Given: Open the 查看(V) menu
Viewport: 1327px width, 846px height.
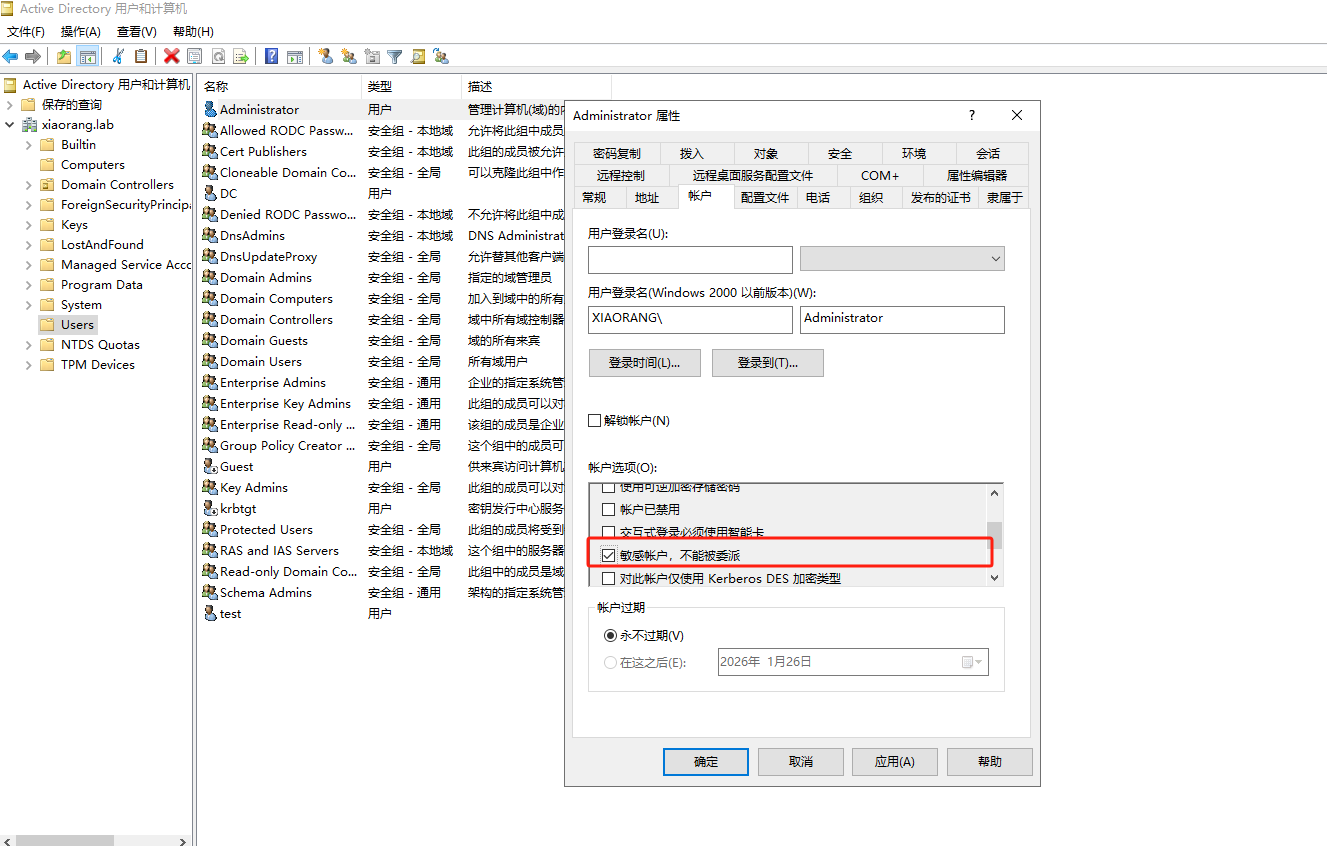Looking at the screenshot, I should [x=137, y=32].
